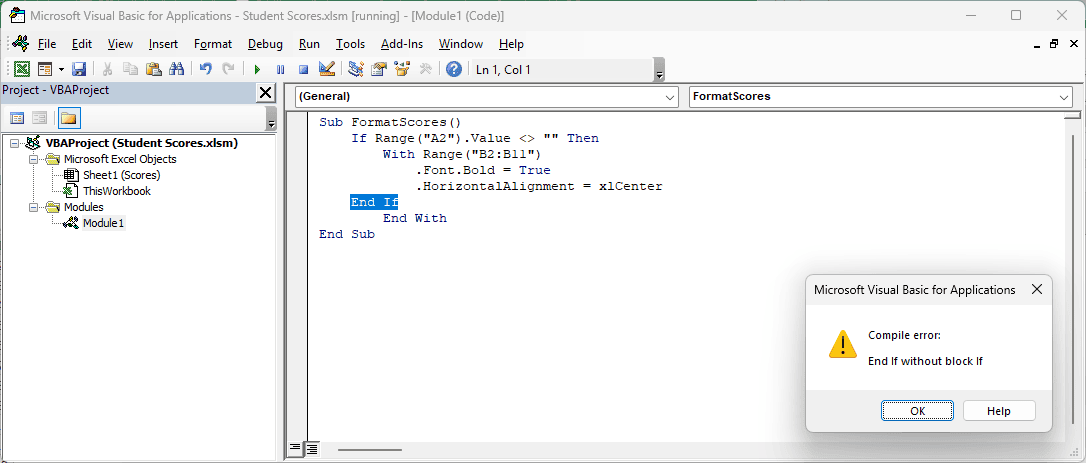Collapse the Modules folder
This screenshot has height=463, width=1086.
tap(33, 207)
